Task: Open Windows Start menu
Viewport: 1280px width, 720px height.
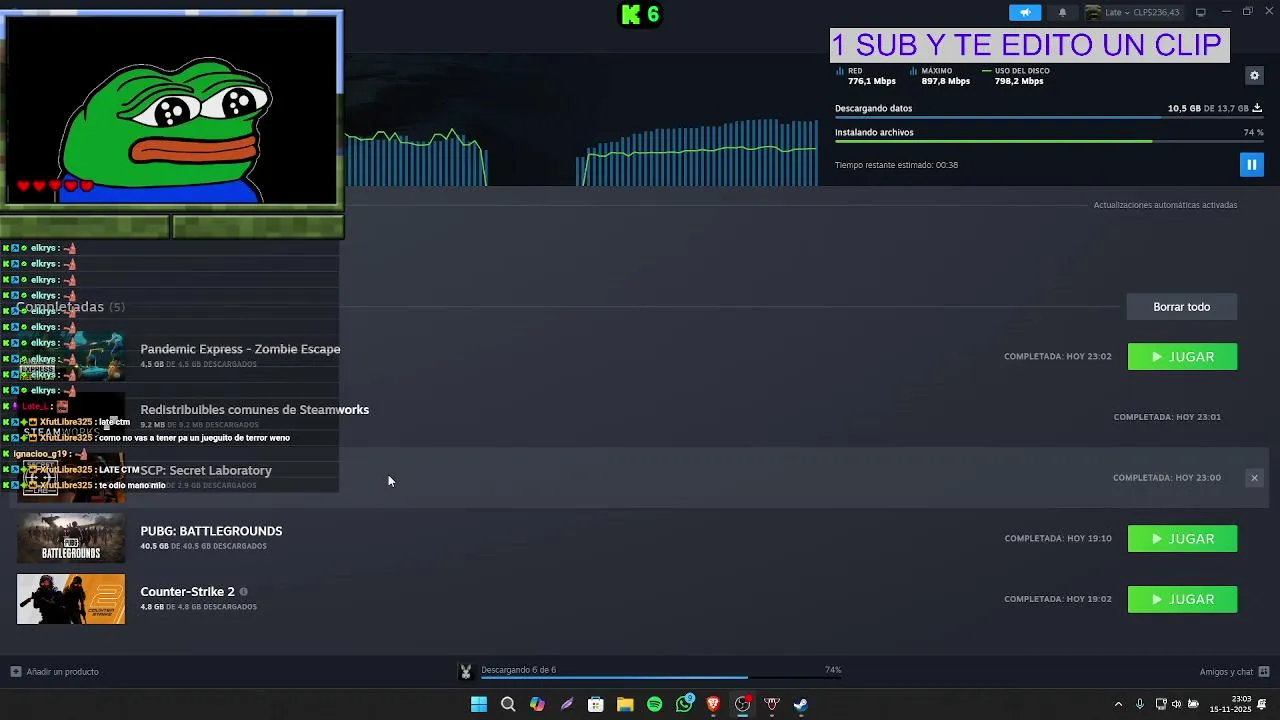Action: [x=479, y=704]
